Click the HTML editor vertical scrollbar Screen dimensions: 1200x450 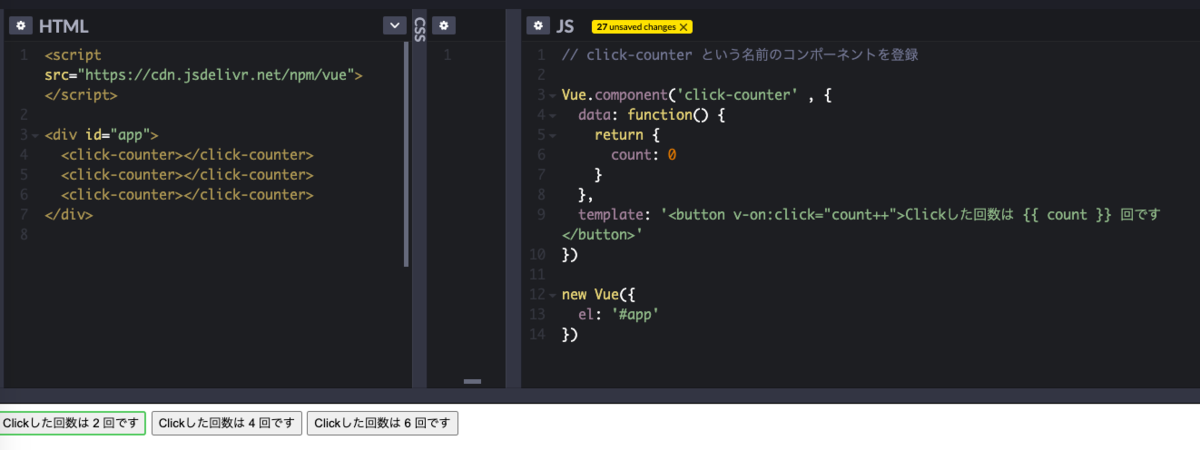pyautogui.click(x=405, y=155)
